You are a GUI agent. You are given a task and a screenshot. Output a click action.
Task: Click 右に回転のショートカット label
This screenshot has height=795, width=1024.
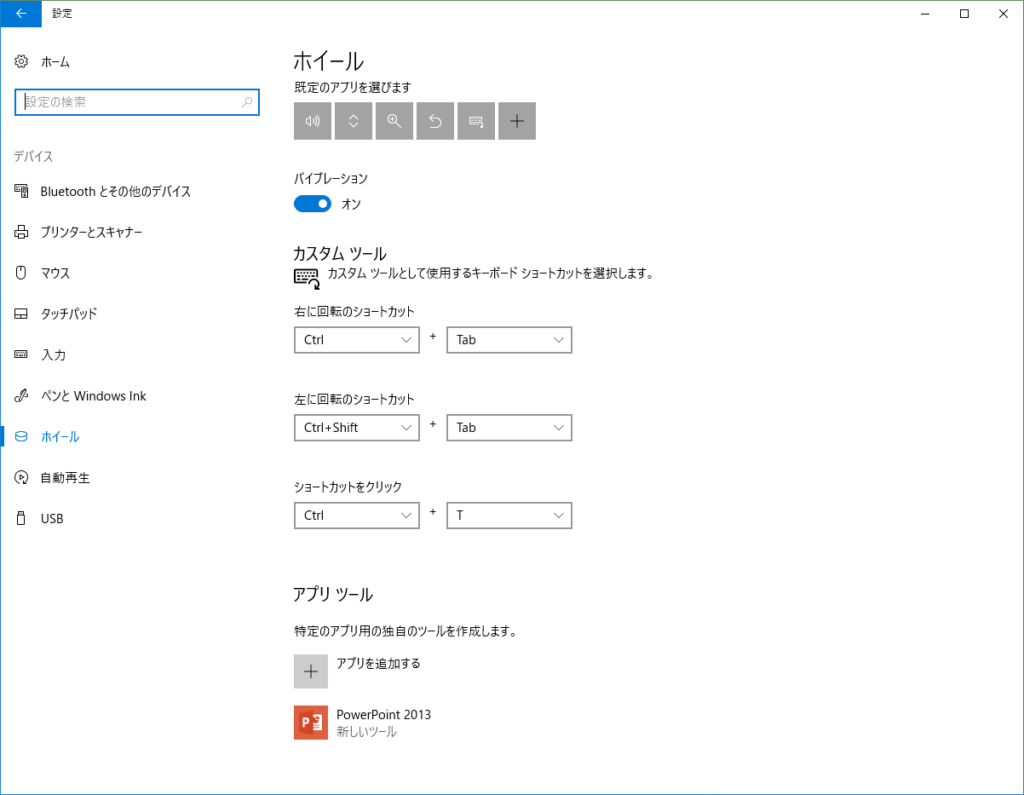pyautogui.click(x=354, y=312)
